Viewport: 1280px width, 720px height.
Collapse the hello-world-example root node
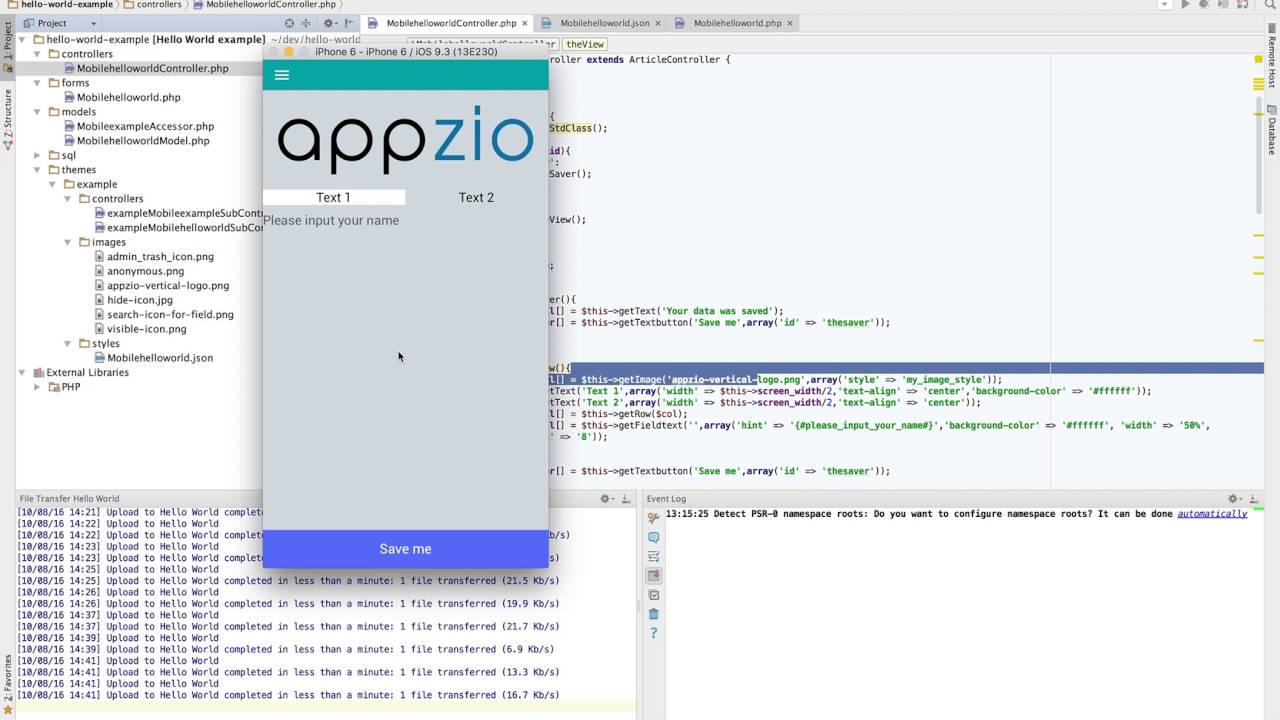coord(23,39)
